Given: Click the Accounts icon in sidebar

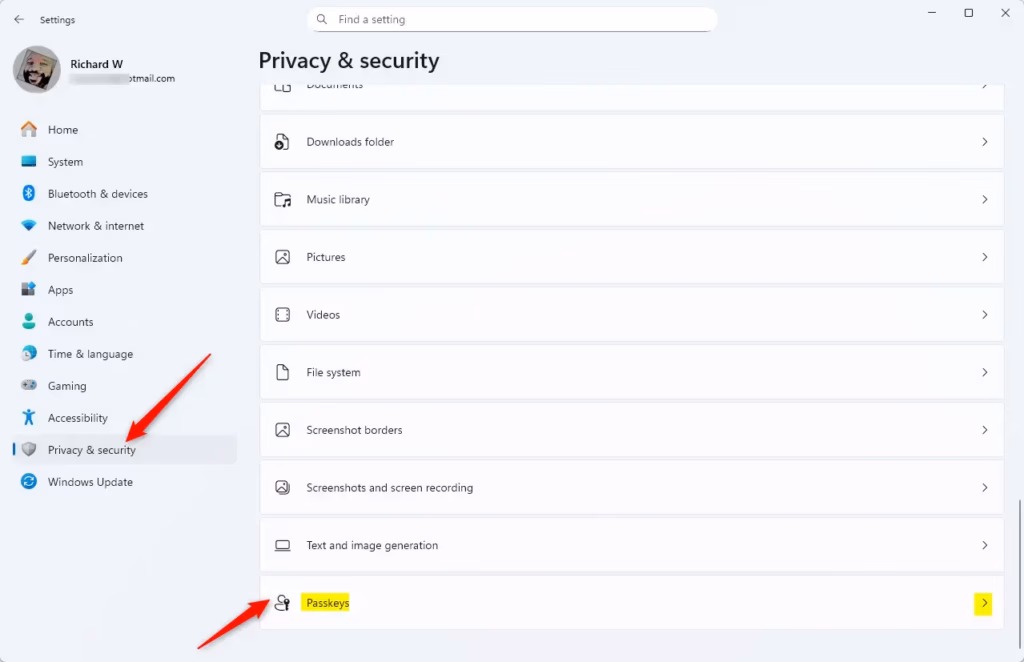Looking at the screenshot, I should click(31, 321).
